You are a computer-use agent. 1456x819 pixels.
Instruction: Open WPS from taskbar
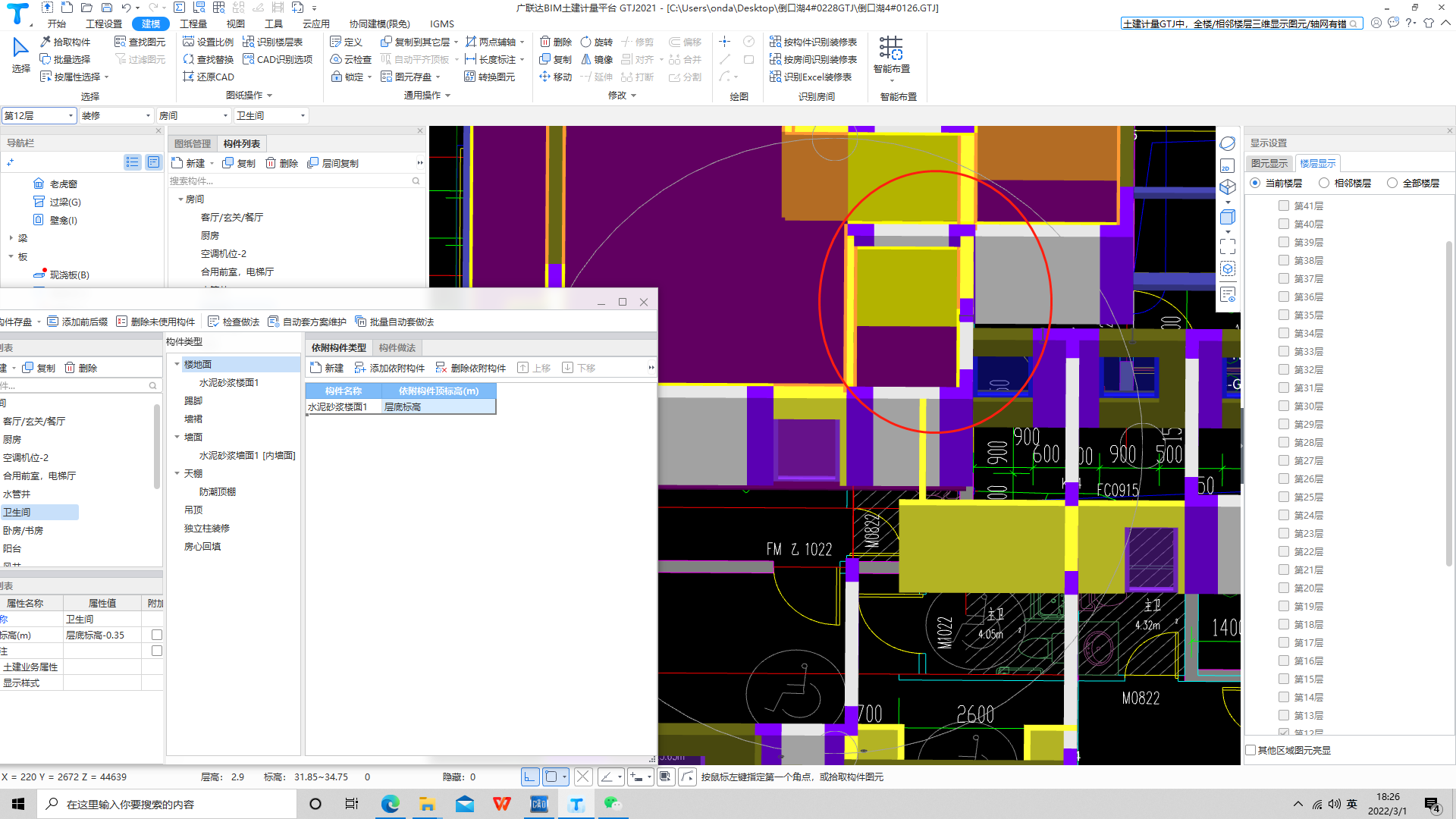[501, 804]
